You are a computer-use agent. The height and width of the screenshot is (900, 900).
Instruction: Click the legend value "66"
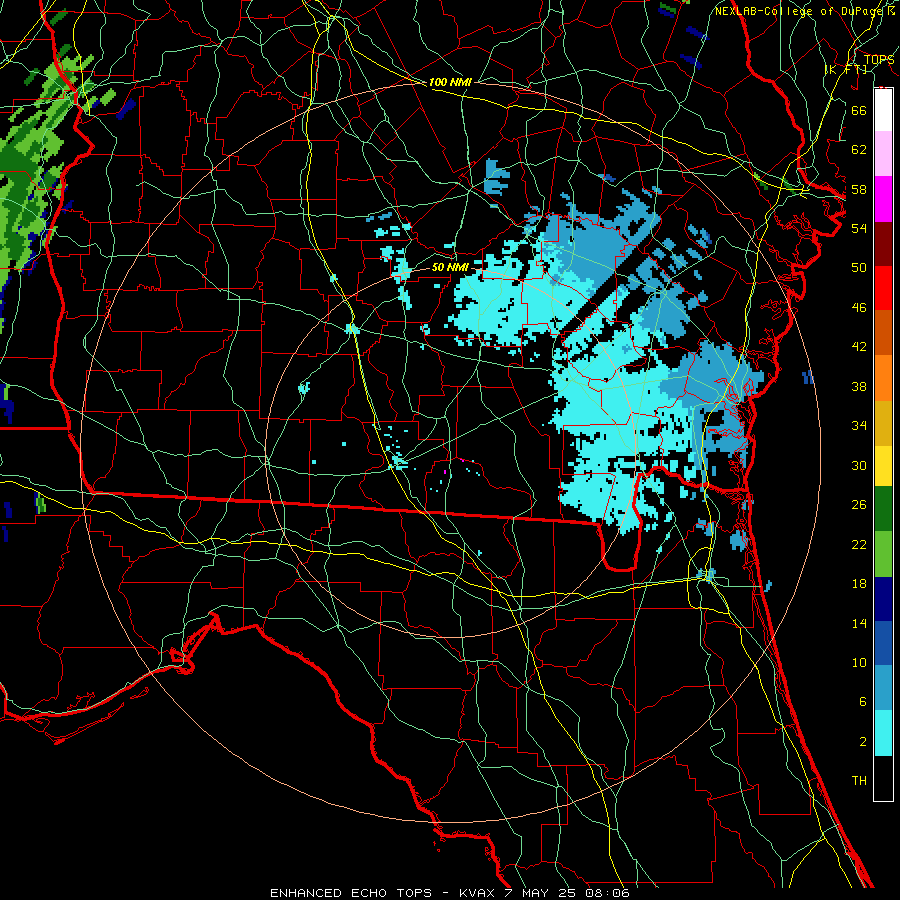point(859,110)
